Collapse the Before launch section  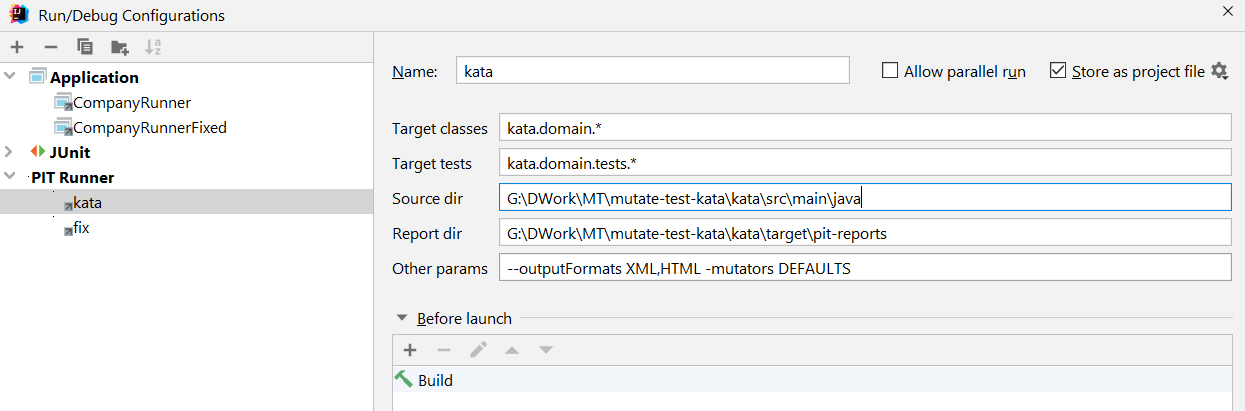(x=402, y=318)
